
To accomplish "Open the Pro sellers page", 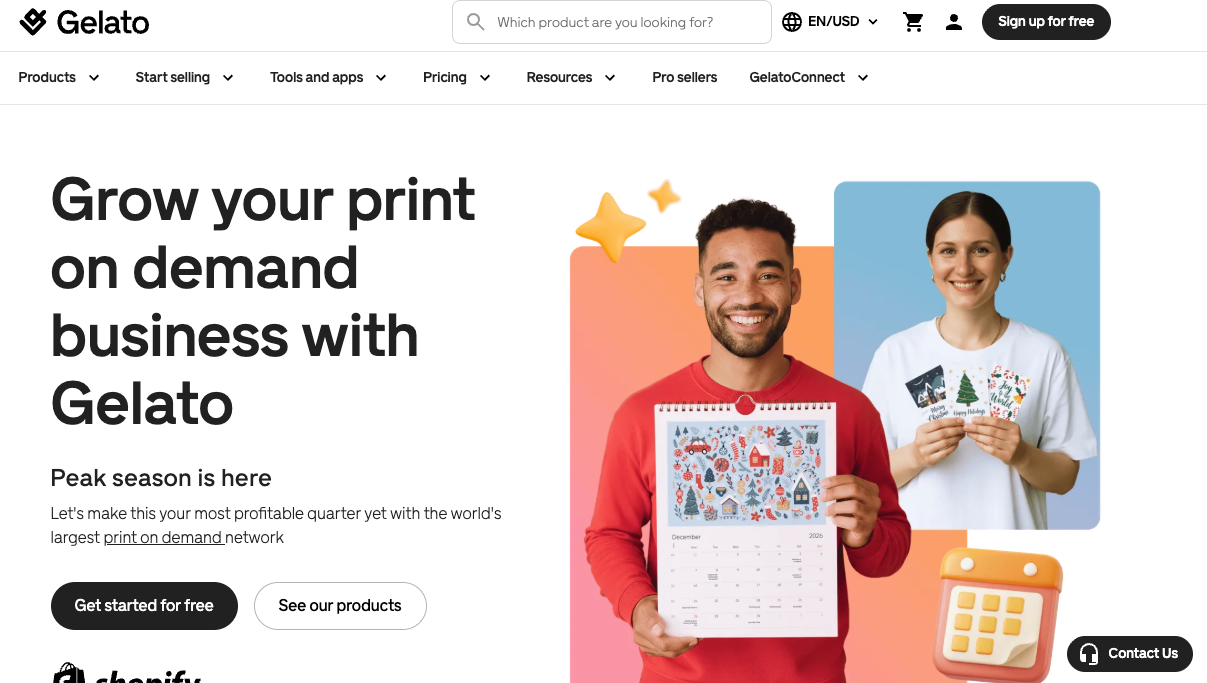I will (x=684, y=78).
